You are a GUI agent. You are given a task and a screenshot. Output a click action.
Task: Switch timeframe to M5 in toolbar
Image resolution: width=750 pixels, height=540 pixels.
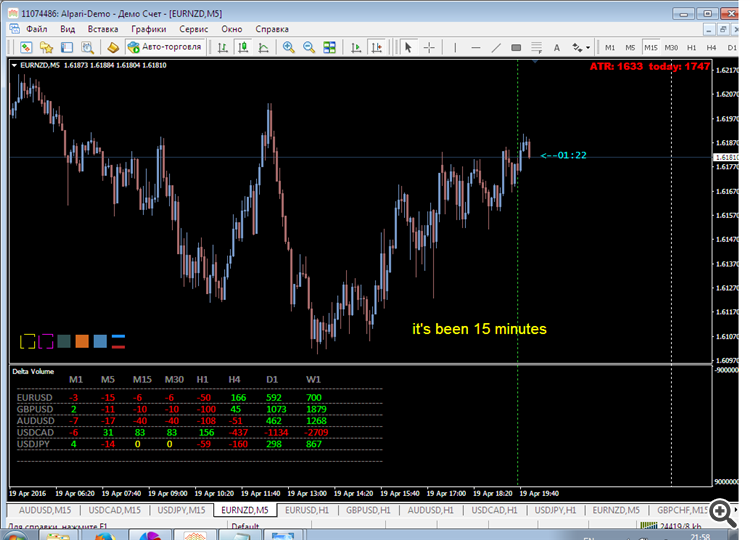[x=630, y=47]
